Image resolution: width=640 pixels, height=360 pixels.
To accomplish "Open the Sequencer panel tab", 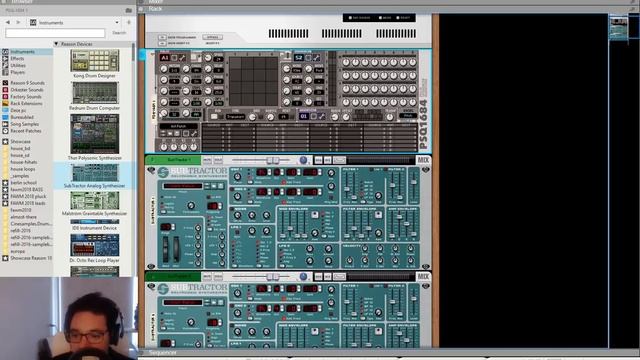I will click(x=162, y=352).
